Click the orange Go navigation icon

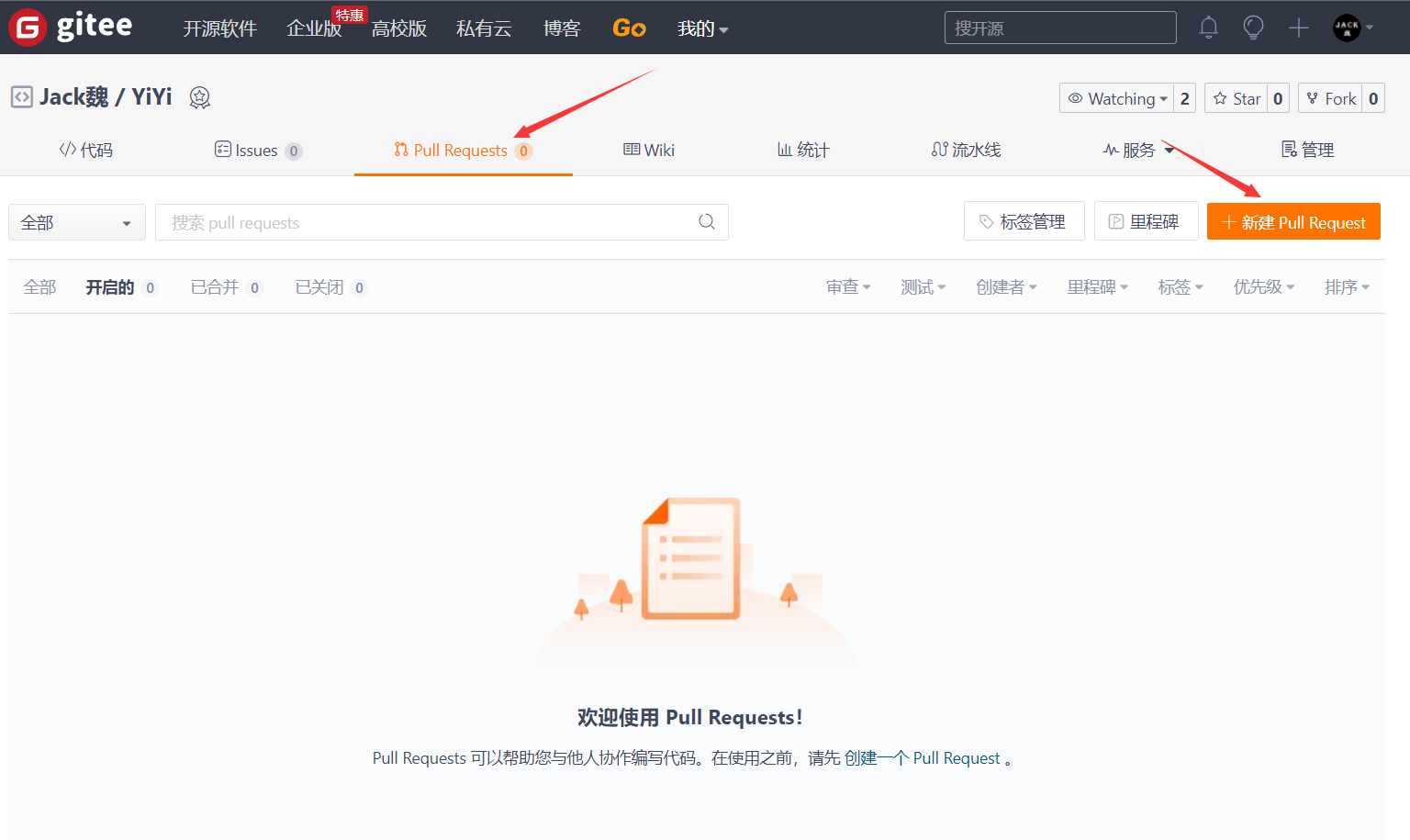[629, 28]
